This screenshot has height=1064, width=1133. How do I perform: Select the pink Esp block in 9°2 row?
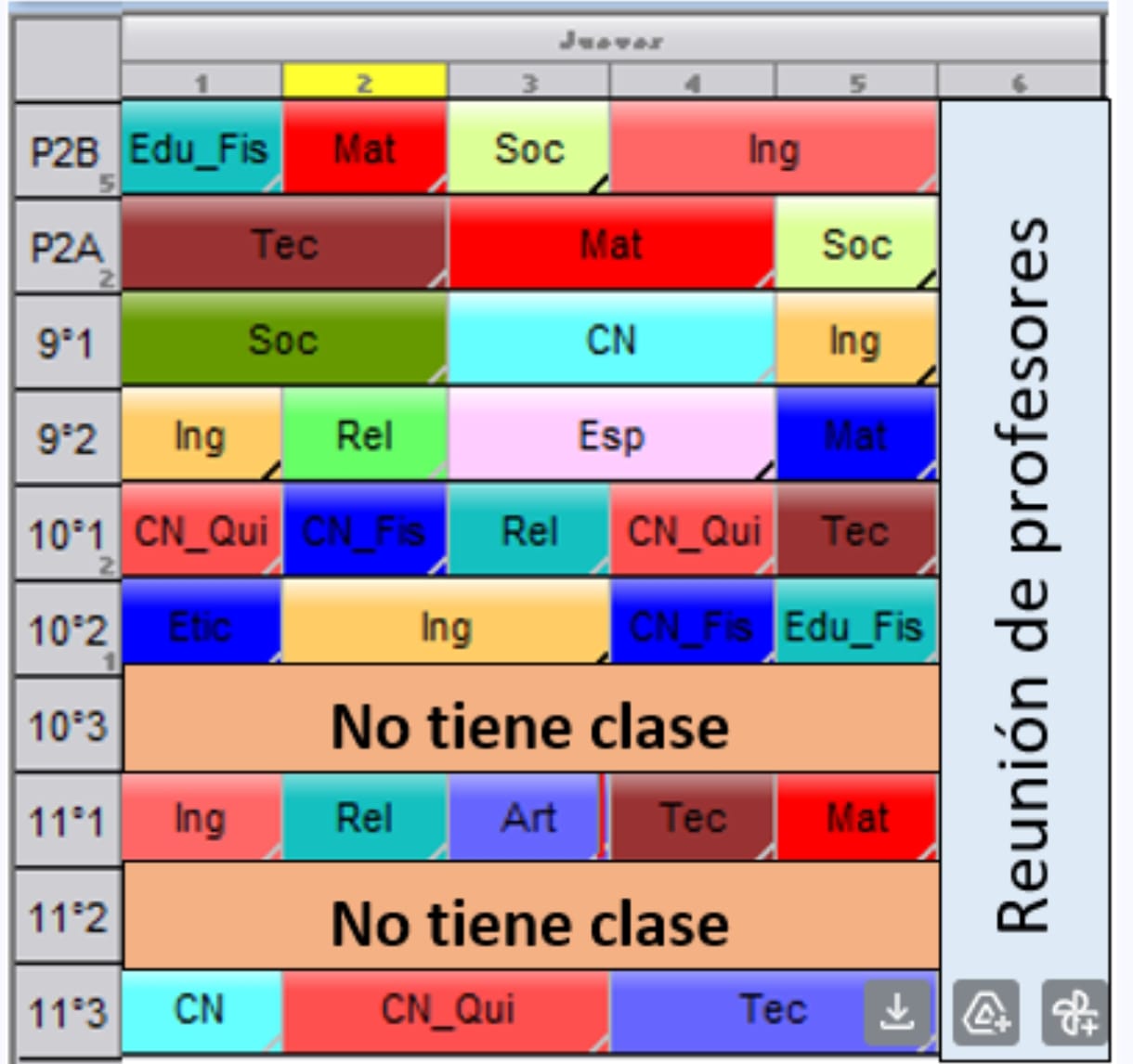point(610,436)
